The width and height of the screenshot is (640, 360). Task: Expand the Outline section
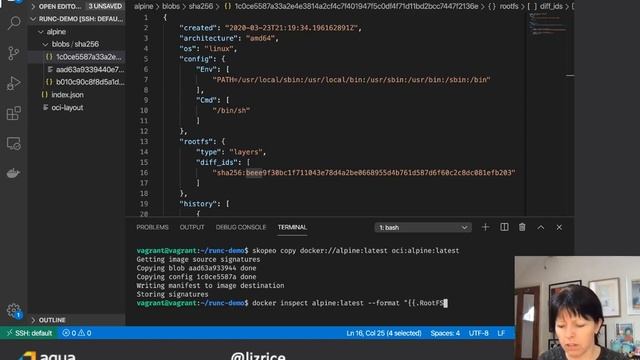pyautogui.click(x=52, y=320)
